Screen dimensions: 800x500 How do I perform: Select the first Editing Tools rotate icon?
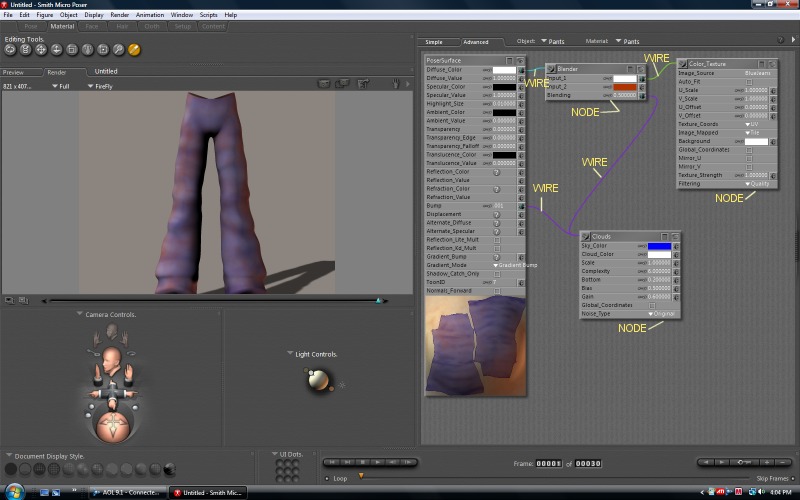tap(10, 49)
